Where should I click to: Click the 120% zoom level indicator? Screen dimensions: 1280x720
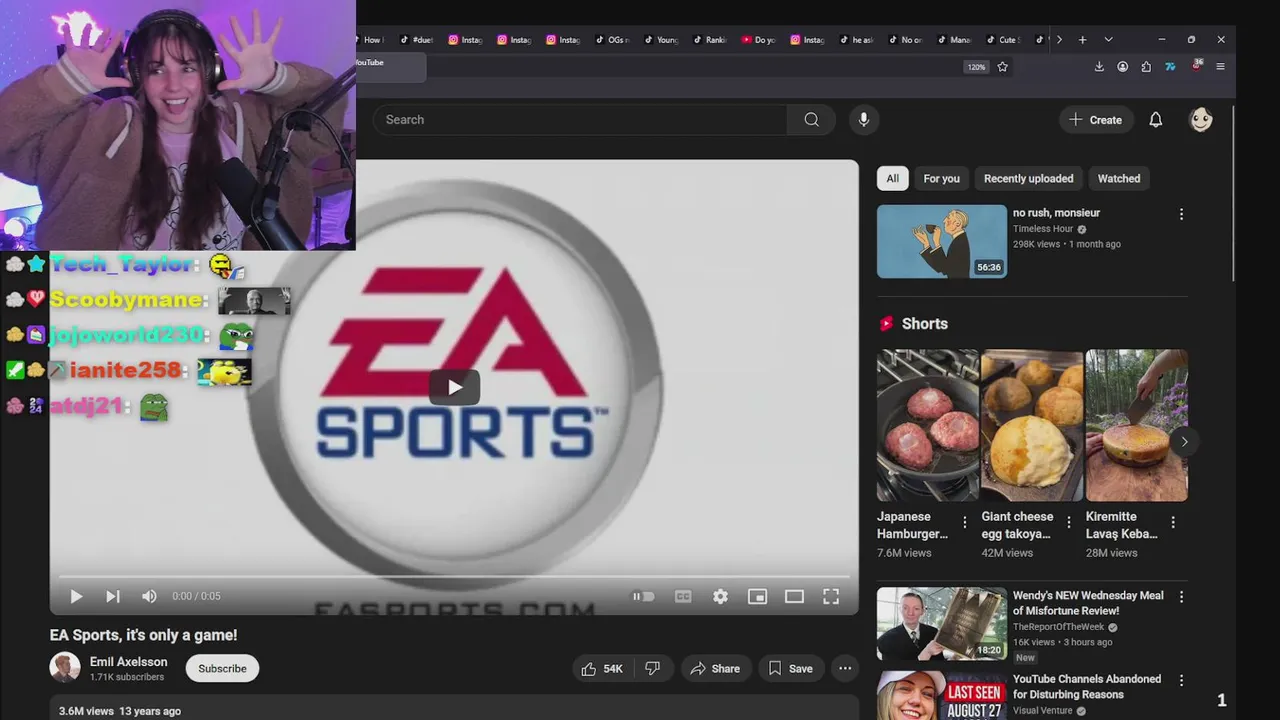point(976,67)
